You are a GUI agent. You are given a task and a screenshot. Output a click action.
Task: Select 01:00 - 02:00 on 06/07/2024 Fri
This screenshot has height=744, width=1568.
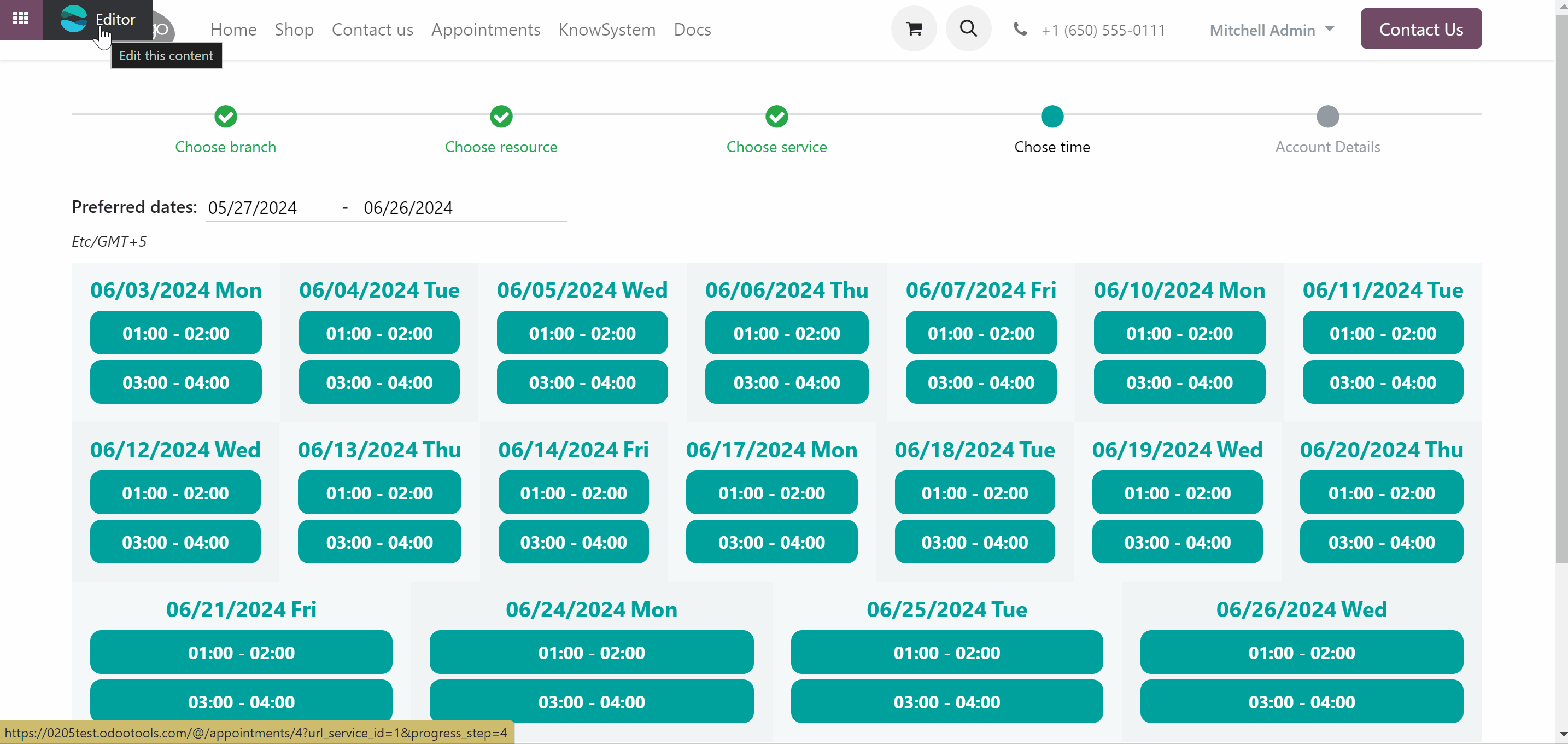[x=981, y=333]
